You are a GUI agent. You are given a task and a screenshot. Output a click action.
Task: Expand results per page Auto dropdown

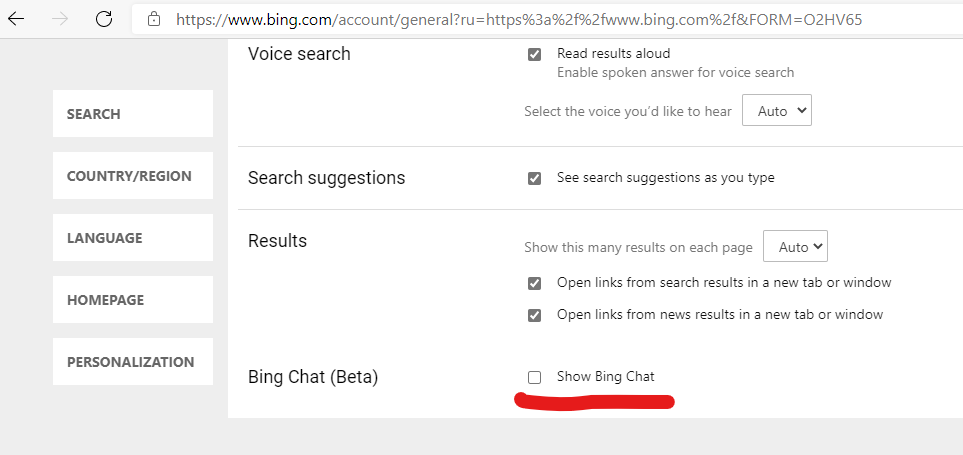[795, 246]
